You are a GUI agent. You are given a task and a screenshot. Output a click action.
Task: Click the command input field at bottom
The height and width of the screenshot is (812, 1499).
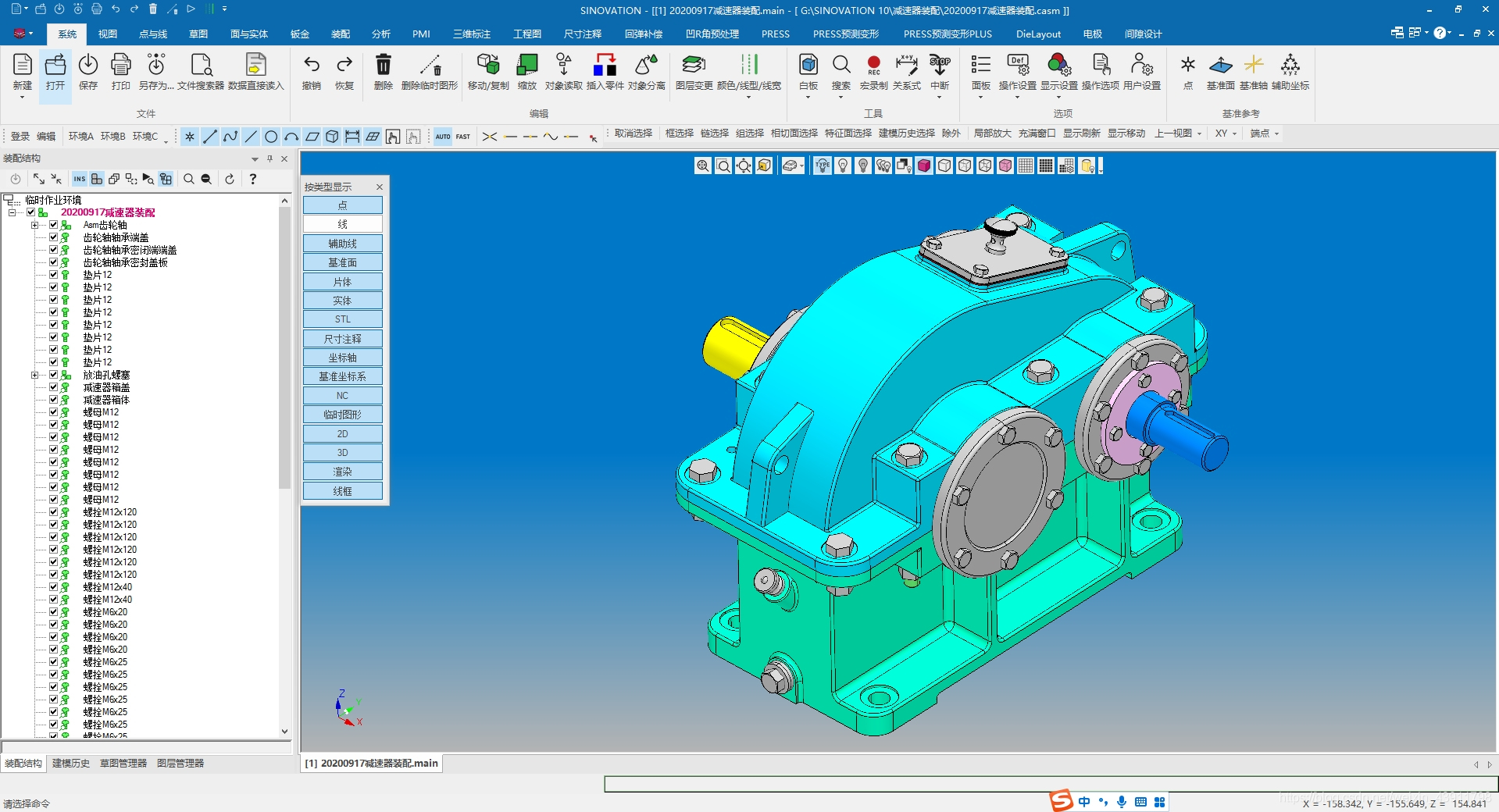(1051, 784)
